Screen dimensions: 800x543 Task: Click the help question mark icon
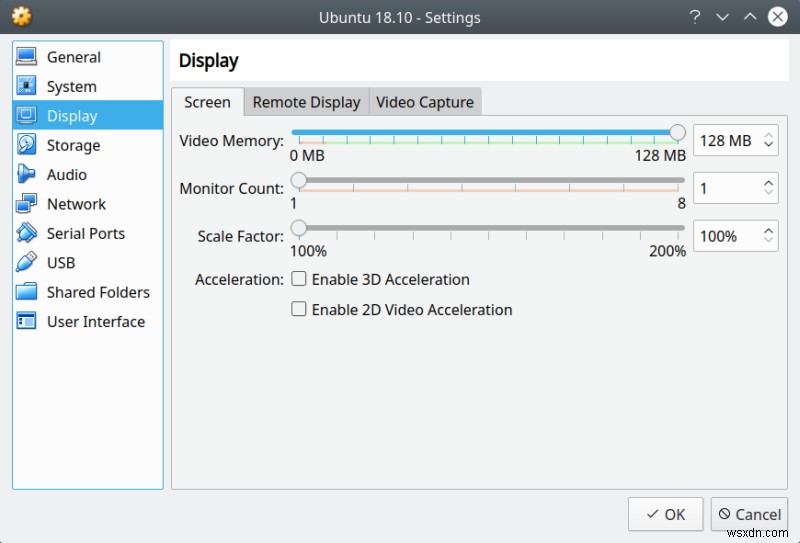(x=694, y=17)
